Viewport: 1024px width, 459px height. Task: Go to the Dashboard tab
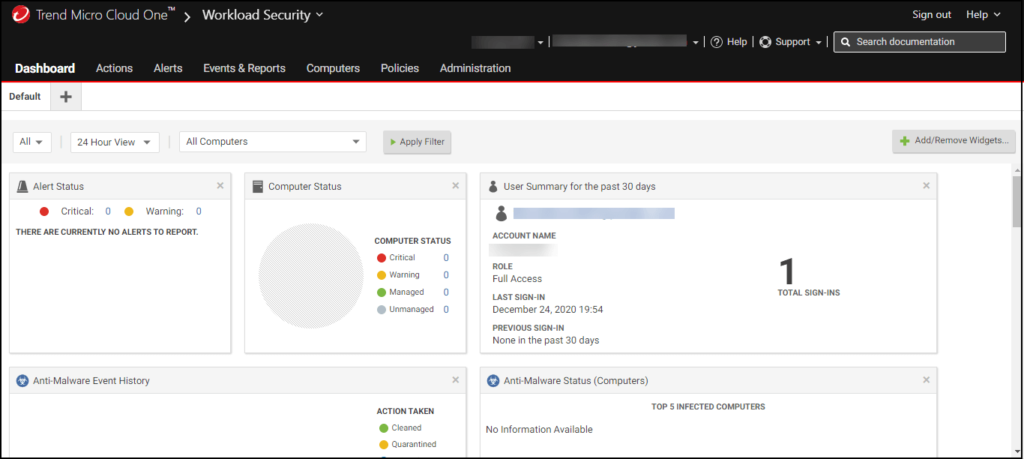click(45, 68)
